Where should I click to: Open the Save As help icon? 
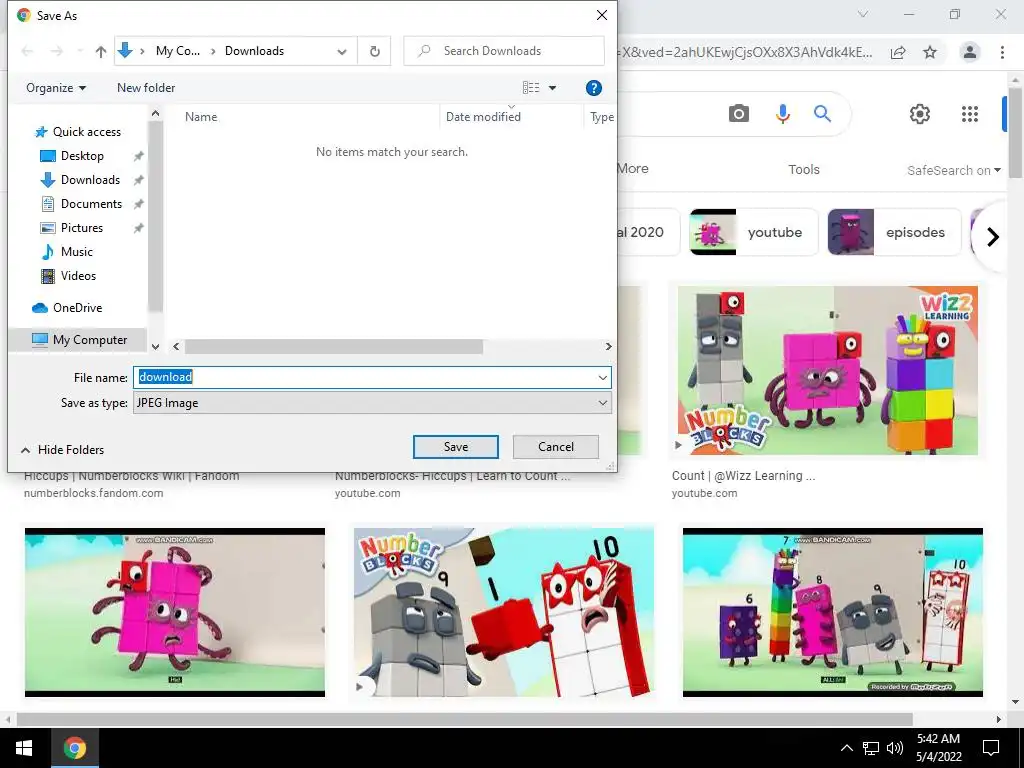(593, 88)
